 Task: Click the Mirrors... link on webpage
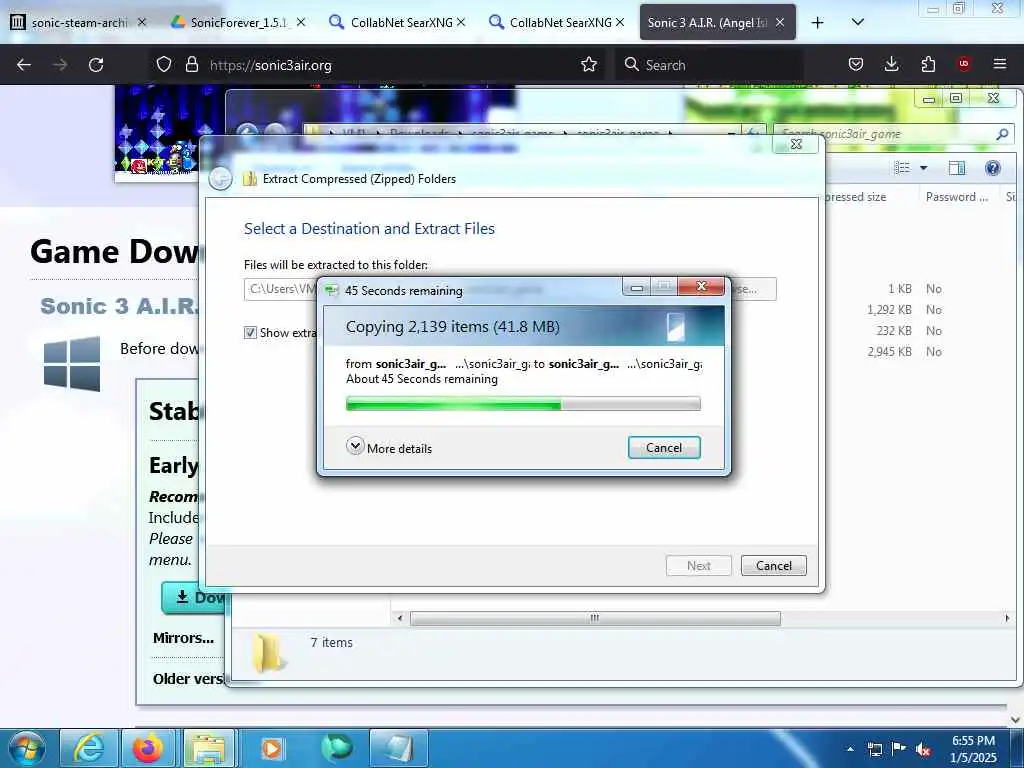click(184, 638)
